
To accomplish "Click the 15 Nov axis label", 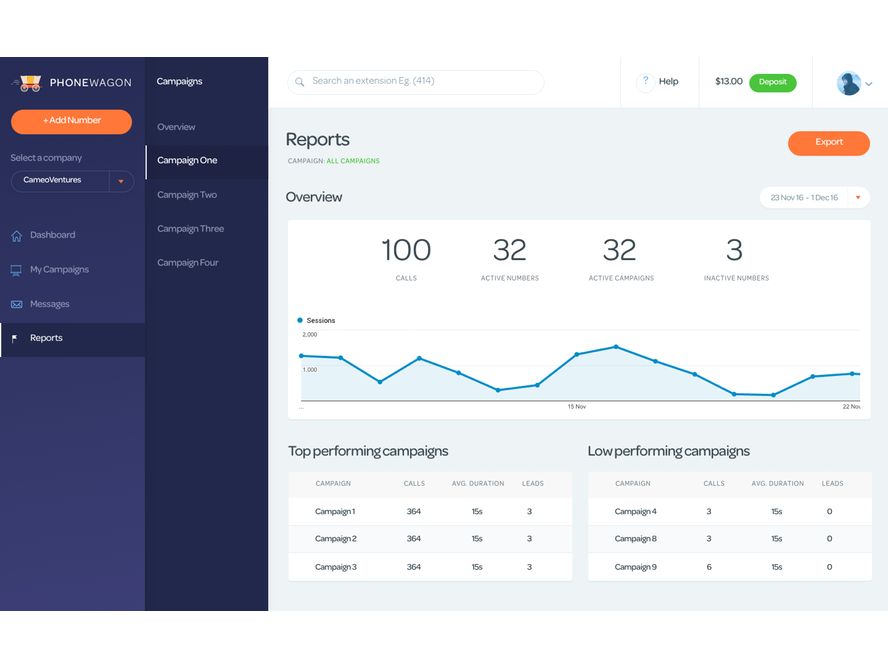I will [x=577, y=407].
